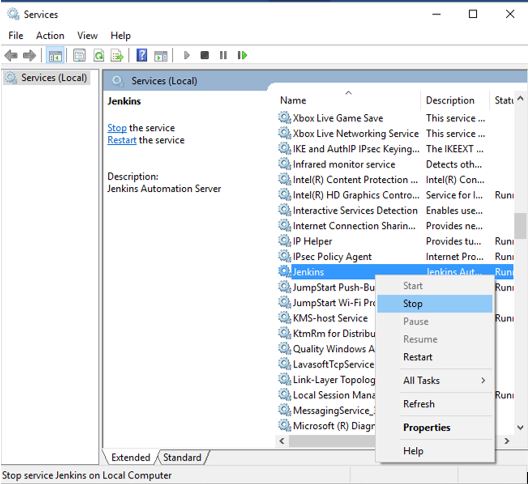Viewport: 532px width, 484px height.
Task: Choose Restart in the context menu
Action: click(x=435, y=357)
